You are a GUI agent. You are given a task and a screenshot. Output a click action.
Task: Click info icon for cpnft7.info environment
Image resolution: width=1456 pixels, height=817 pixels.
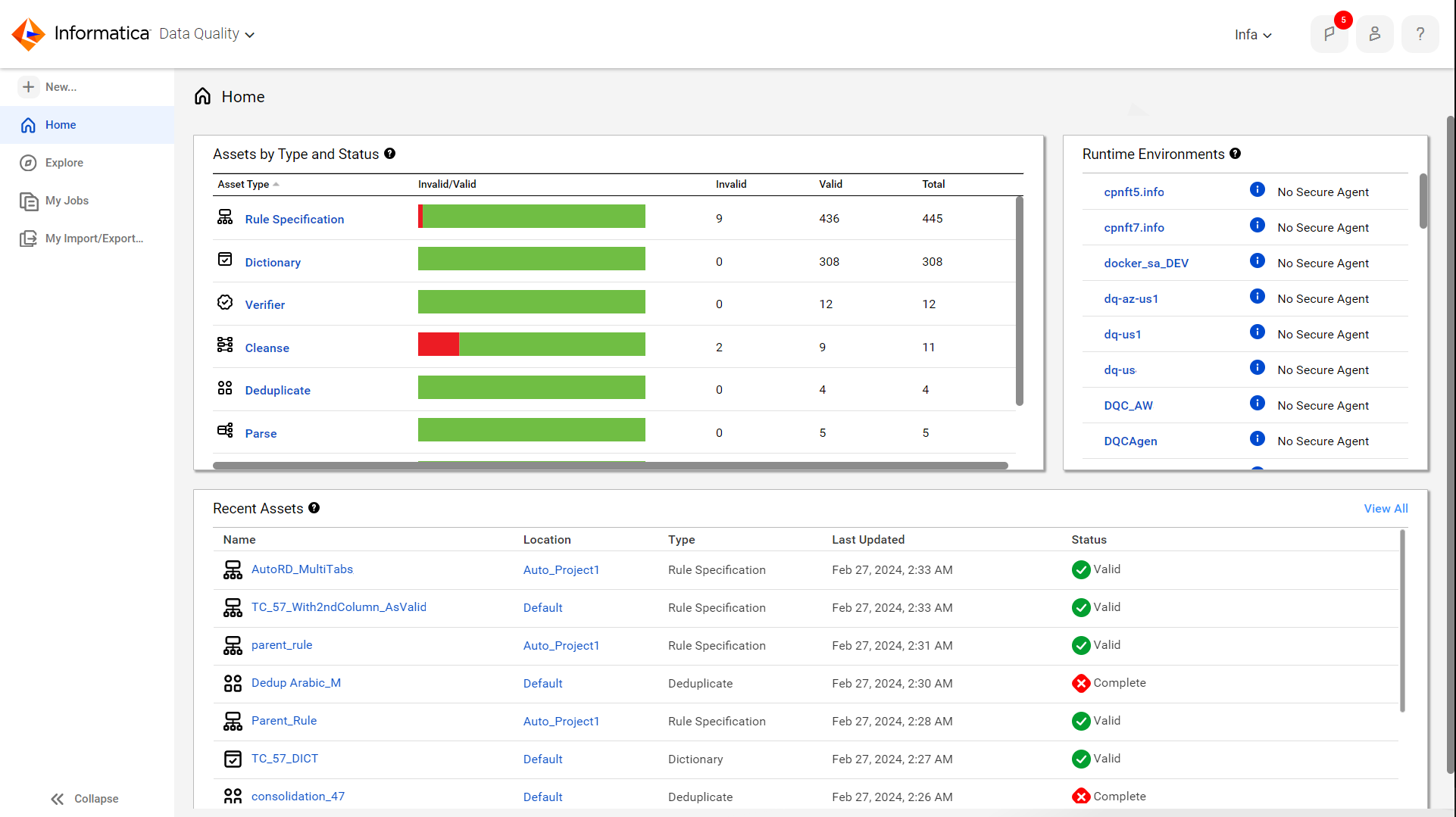point(1257,226)
